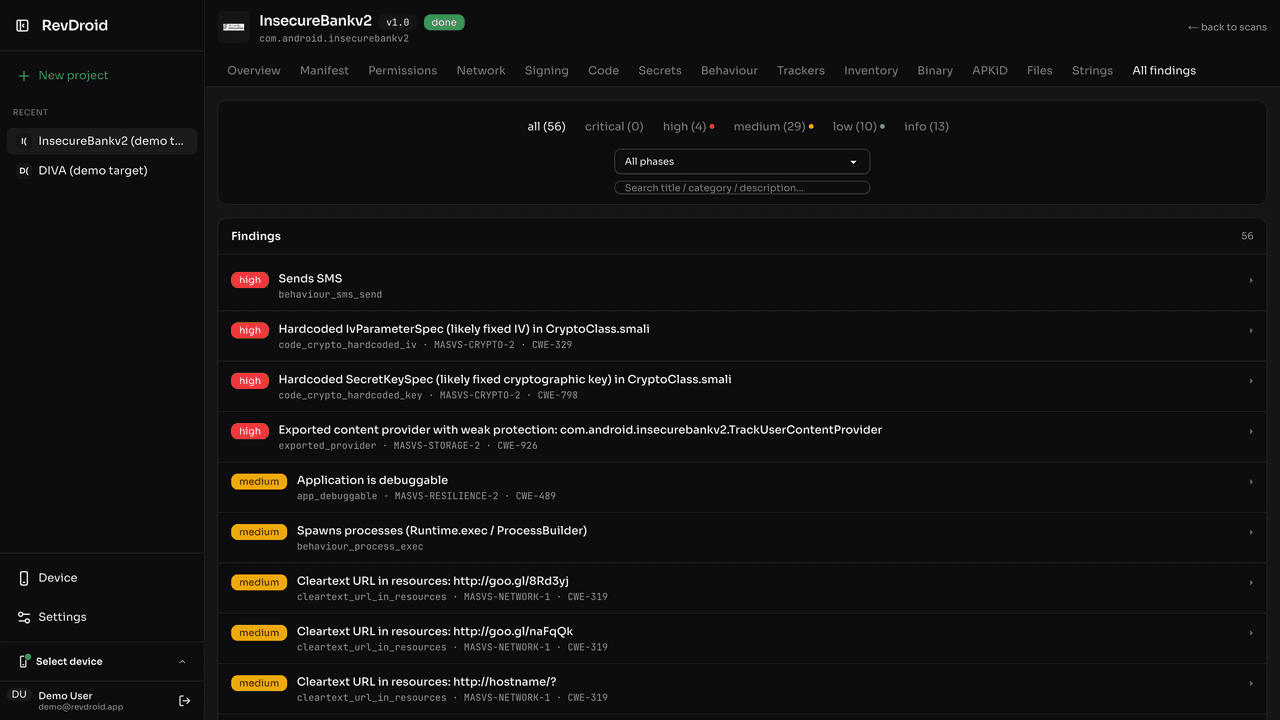The width and height of the screenshot is (1280, 720).
Task: Open the Permissions tab
Action: point(402,71)
